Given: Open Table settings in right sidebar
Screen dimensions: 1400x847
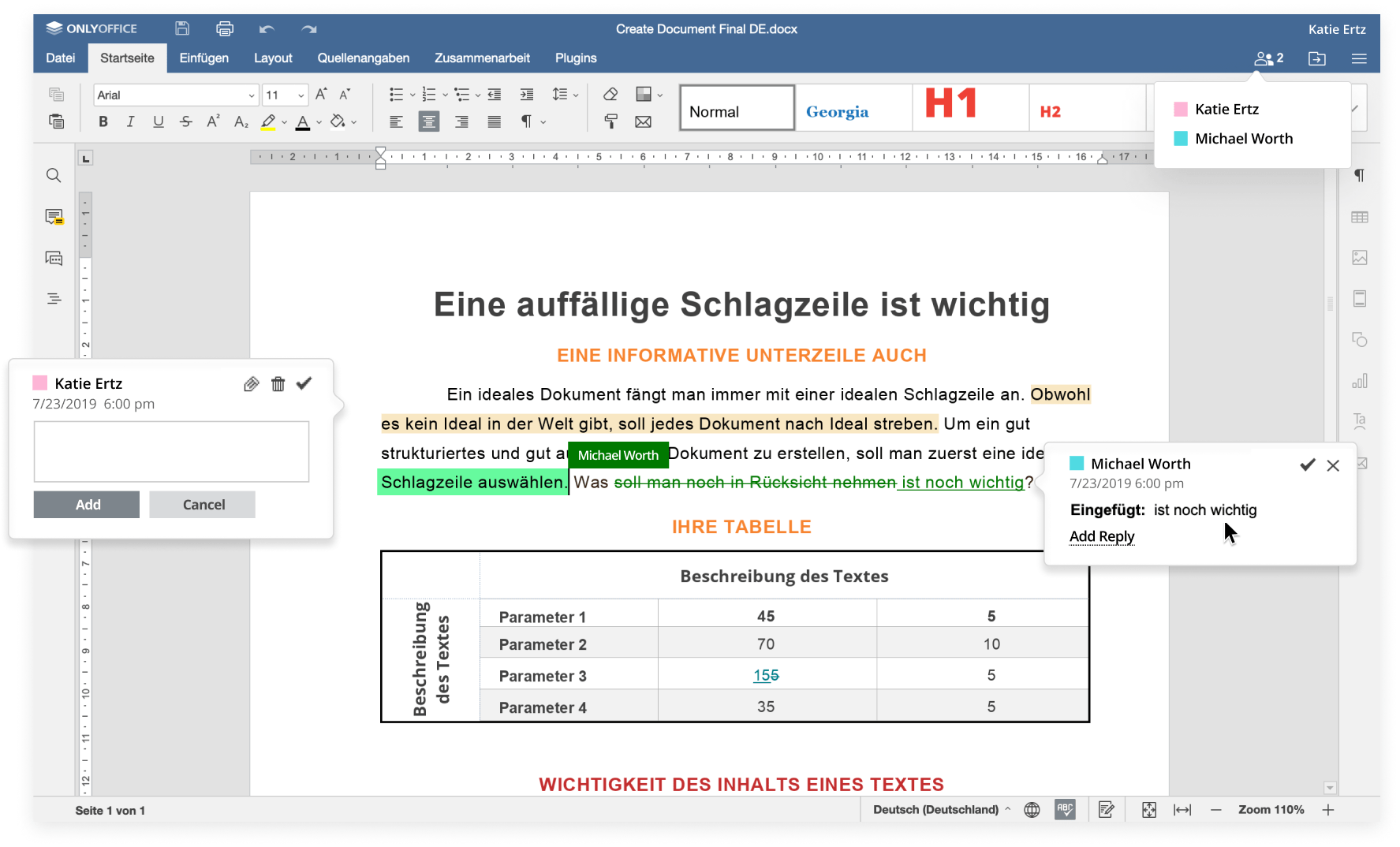Looking at the screenshot, I should click(1360, 217).
